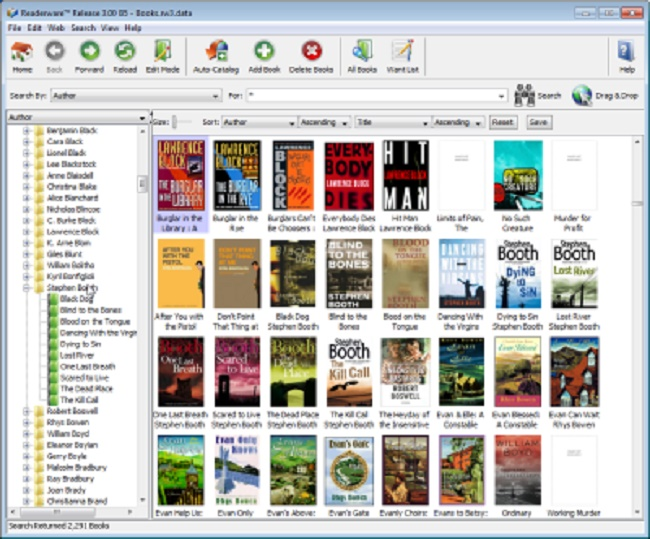Select the Blind to the Bones cover
Screen dimensions: 650x539
(x=349, y=274)
